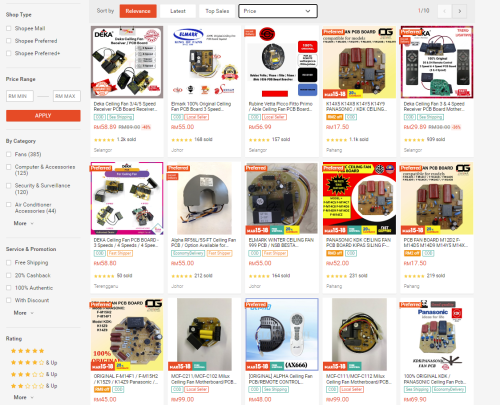Go to previous results page arrow
Screen dimensions: 500x405
point(445,11)
